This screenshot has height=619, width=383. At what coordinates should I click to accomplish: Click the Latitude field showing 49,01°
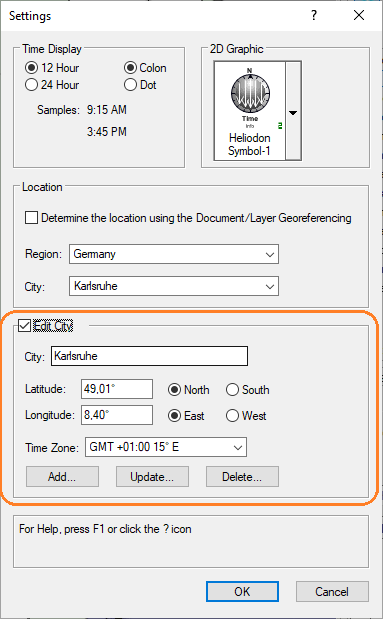[117, 389]
